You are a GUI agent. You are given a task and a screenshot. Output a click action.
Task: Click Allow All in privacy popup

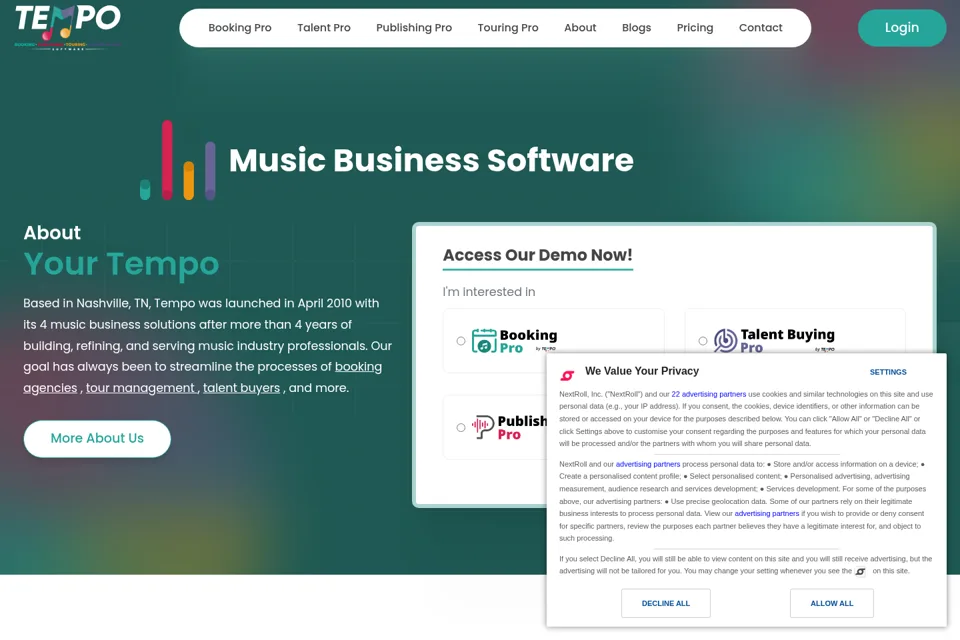(x=831, y=603)
